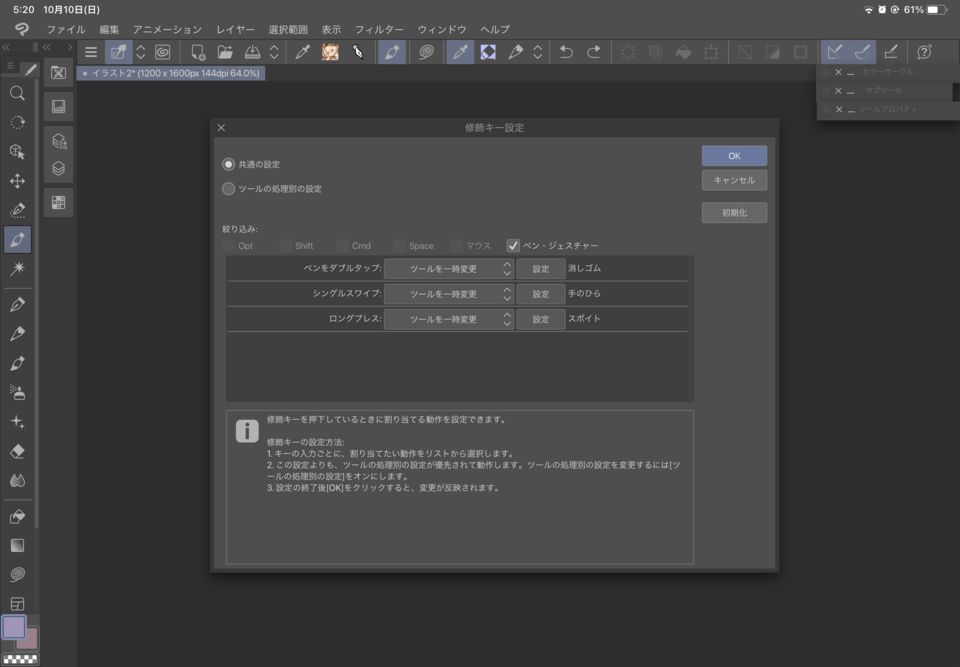
Task: Open the レイヤー menu
Action: pos(235,29)
